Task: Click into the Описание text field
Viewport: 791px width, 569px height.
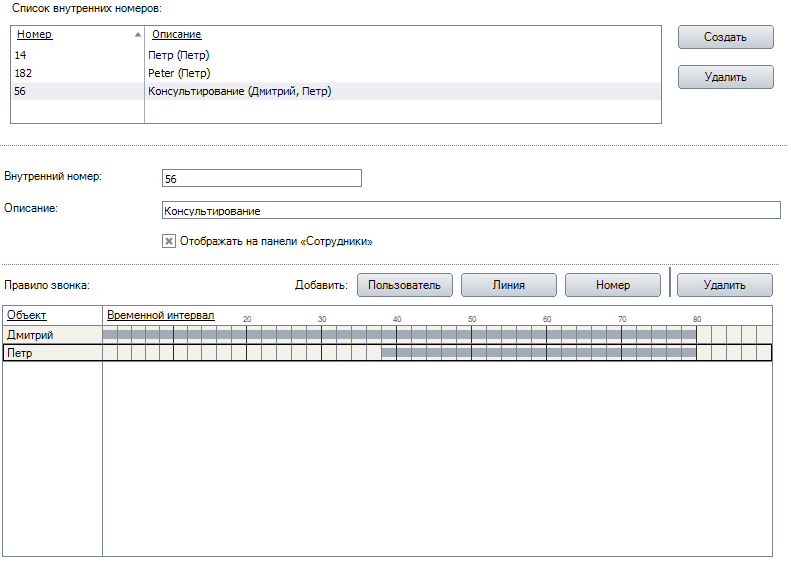Action: pyautogui.click(x=470, y=210)
